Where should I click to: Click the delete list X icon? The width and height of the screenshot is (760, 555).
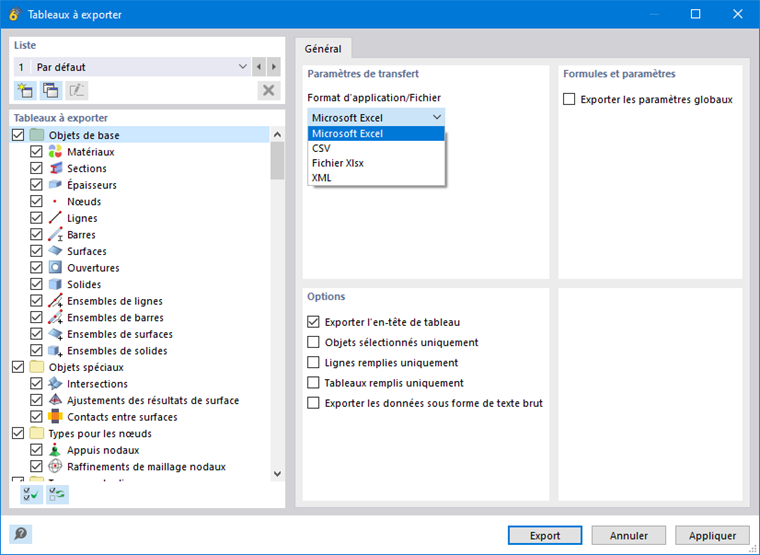click(268, 91)
